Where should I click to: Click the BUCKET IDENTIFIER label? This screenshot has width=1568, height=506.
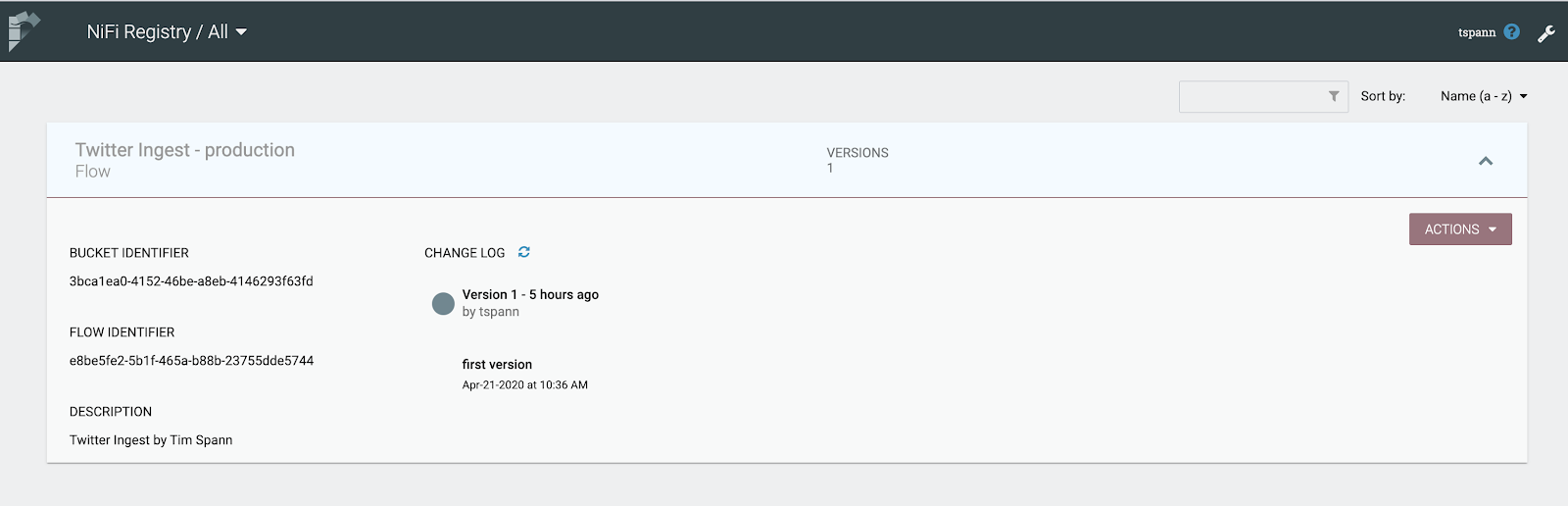tap(129, 253)
